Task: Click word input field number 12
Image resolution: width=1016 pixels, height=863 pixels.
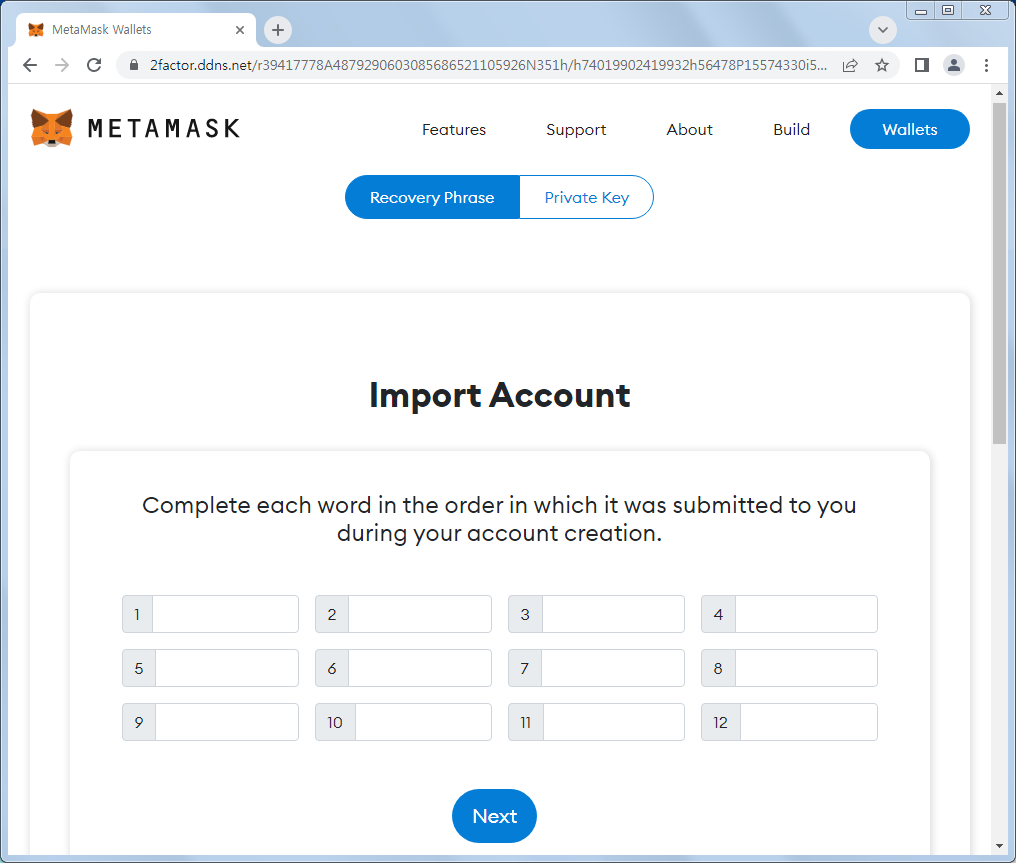Action: point(809,722)
